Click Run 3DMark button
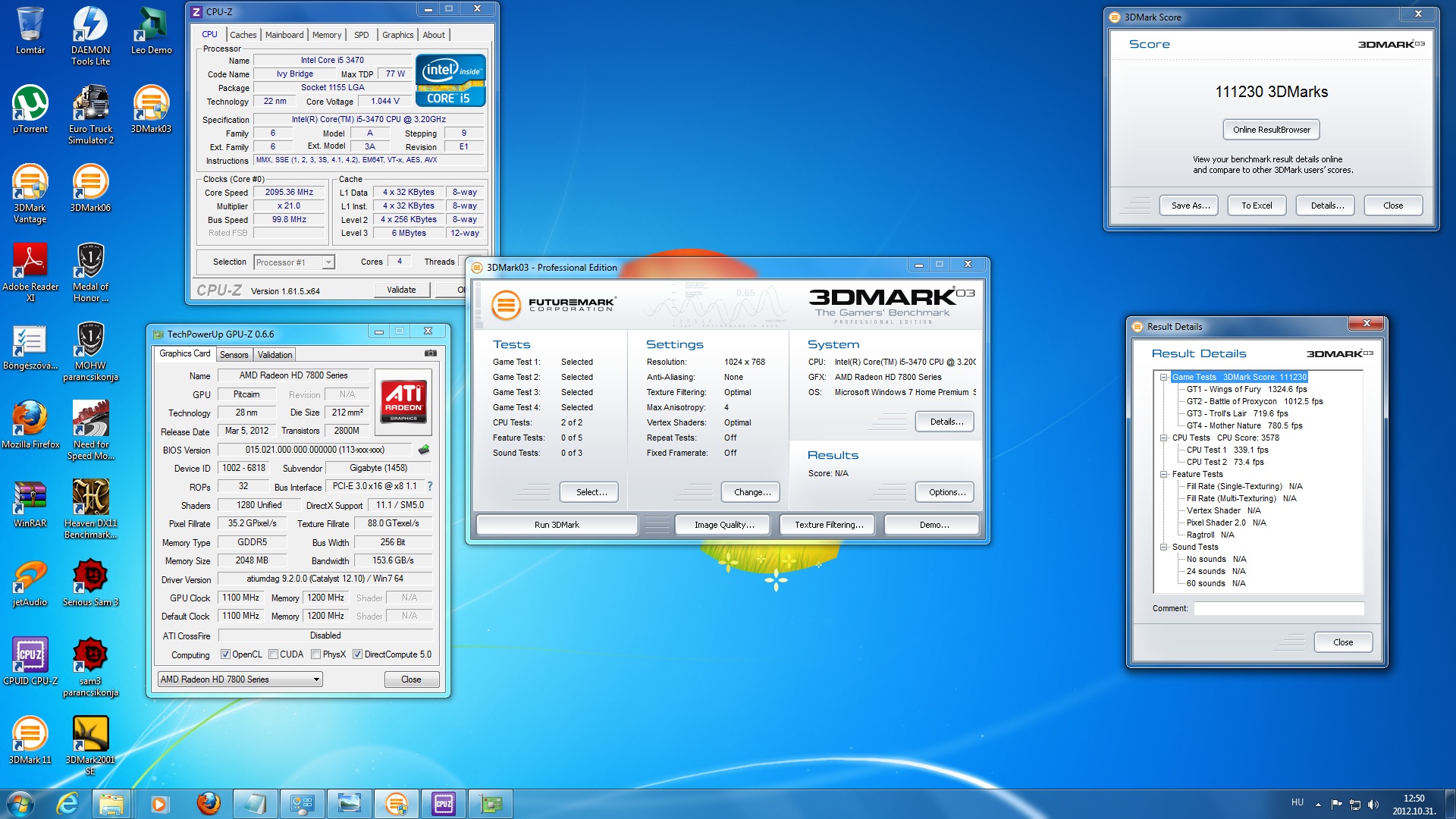 pyautogui.click(x=557, y=525)
